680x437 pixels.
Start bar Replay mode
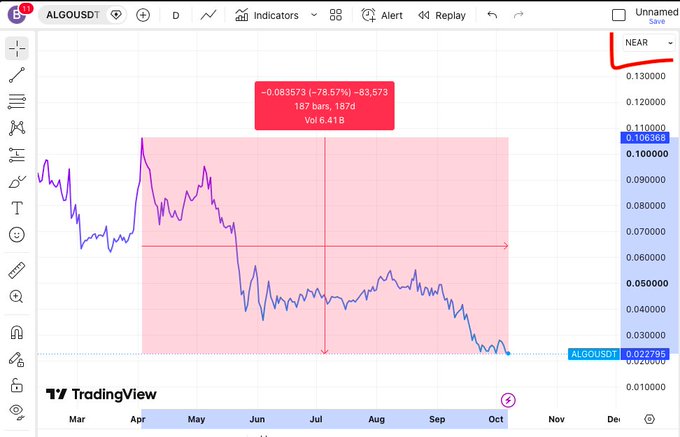pyautogui.click(x=442, y=15)
